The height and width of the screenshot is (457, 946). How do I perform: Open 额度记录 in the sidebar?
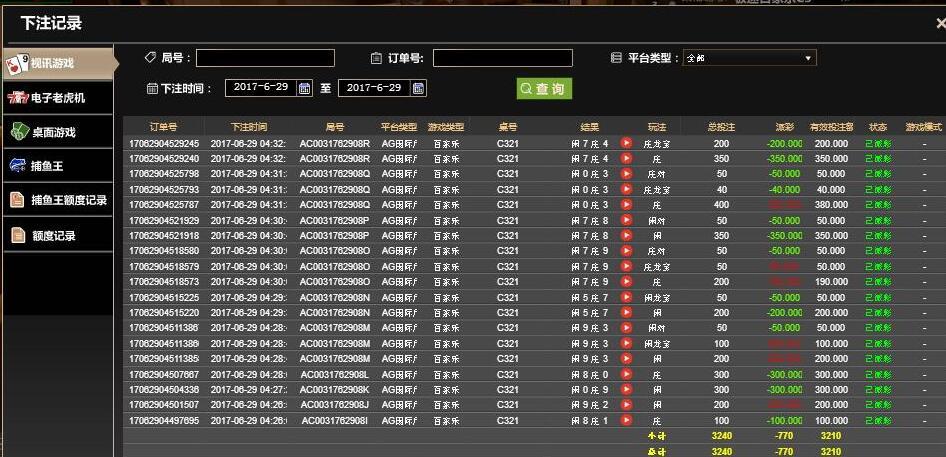point(57,236)
